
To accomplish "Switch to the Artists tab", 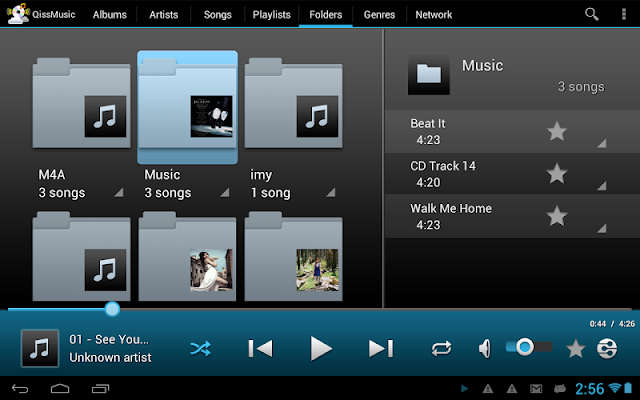I will [163, 15].
